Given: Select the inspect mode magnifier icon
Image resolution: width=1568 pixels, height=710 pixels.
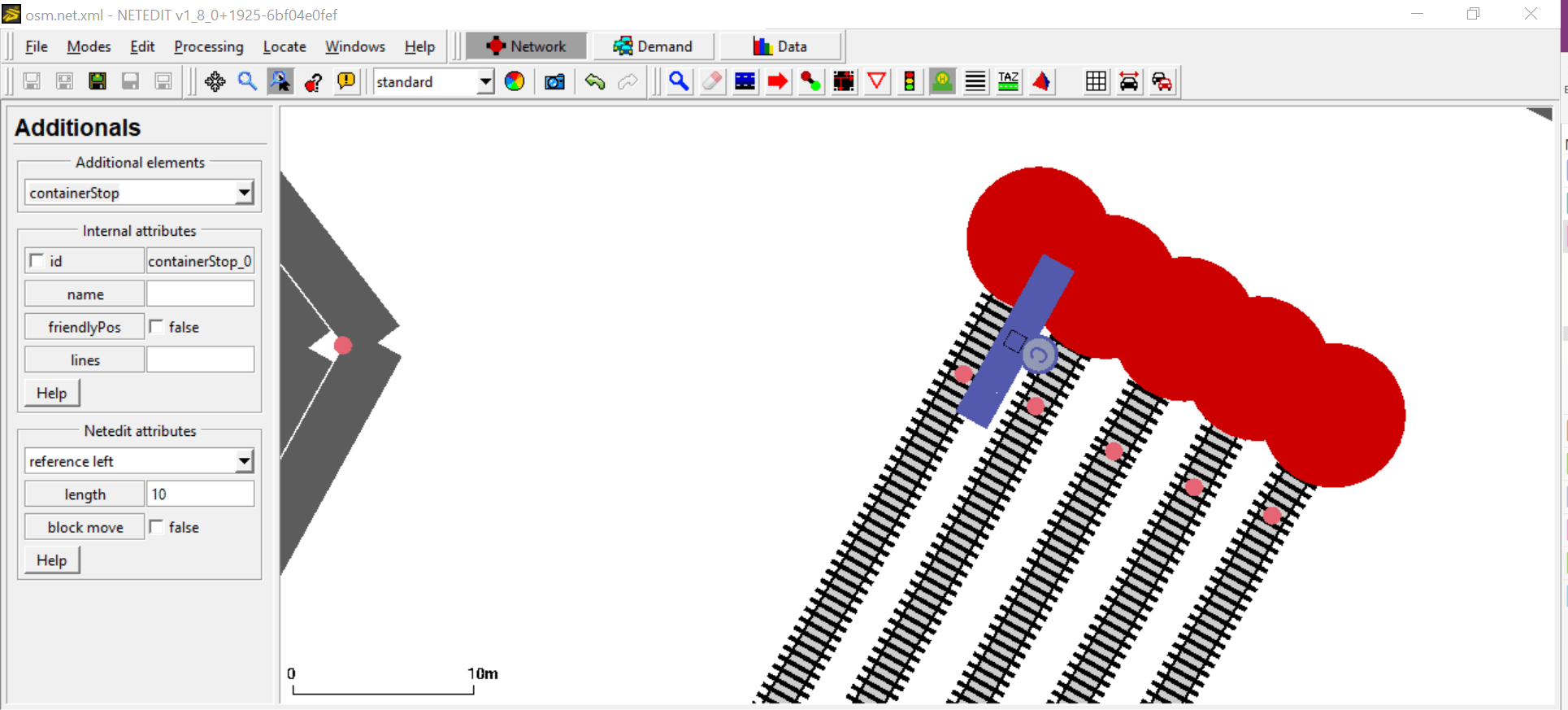Looking at the screenshot, I should click(x=679, y=81).
